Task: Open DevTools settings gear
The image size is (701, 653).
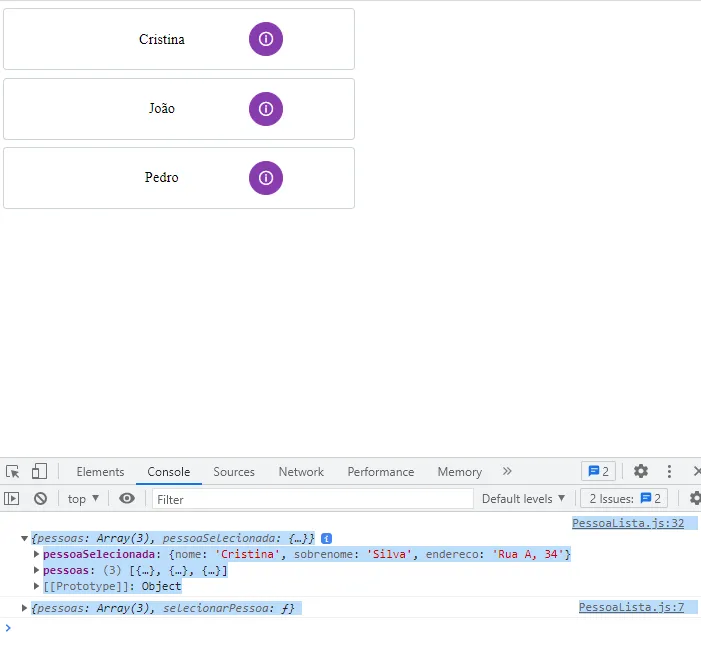Action: [x=641, y=471]
